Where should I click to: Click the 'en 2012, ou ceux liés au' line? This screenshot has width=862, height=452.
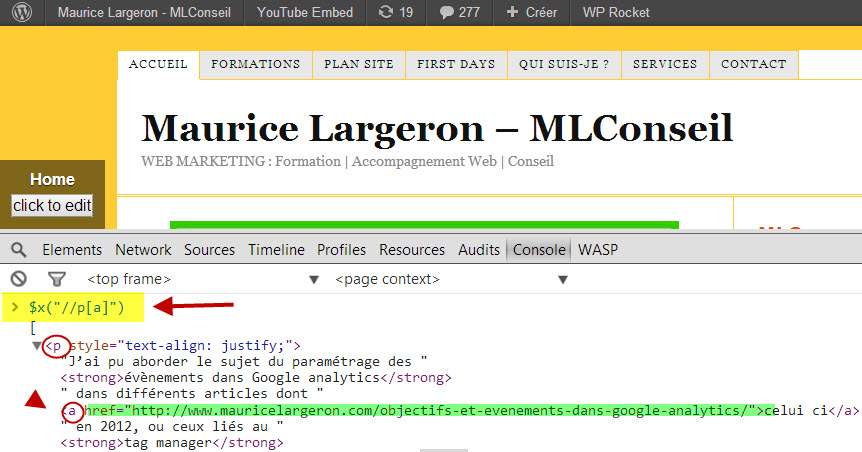[x=172, y=426]
